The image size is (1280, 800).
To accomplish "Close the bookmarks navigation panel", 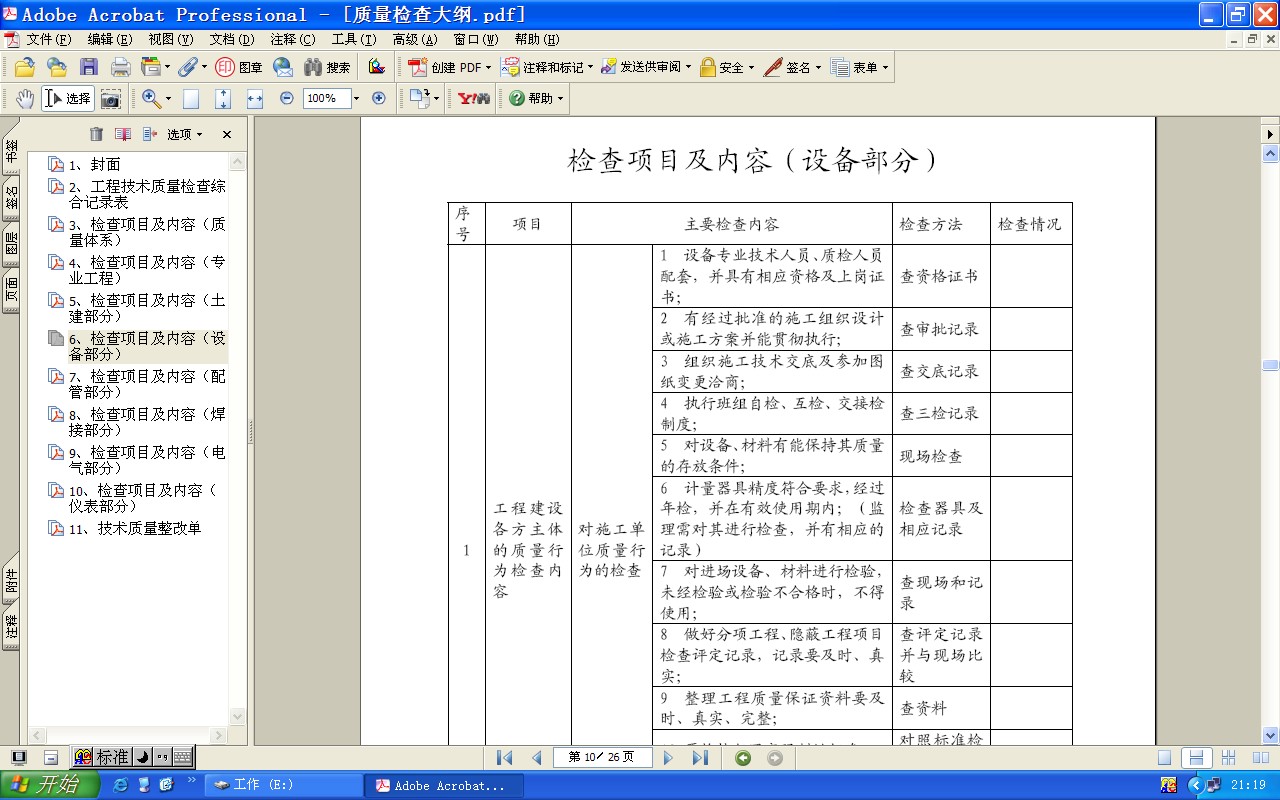I will tap(227, 134).
